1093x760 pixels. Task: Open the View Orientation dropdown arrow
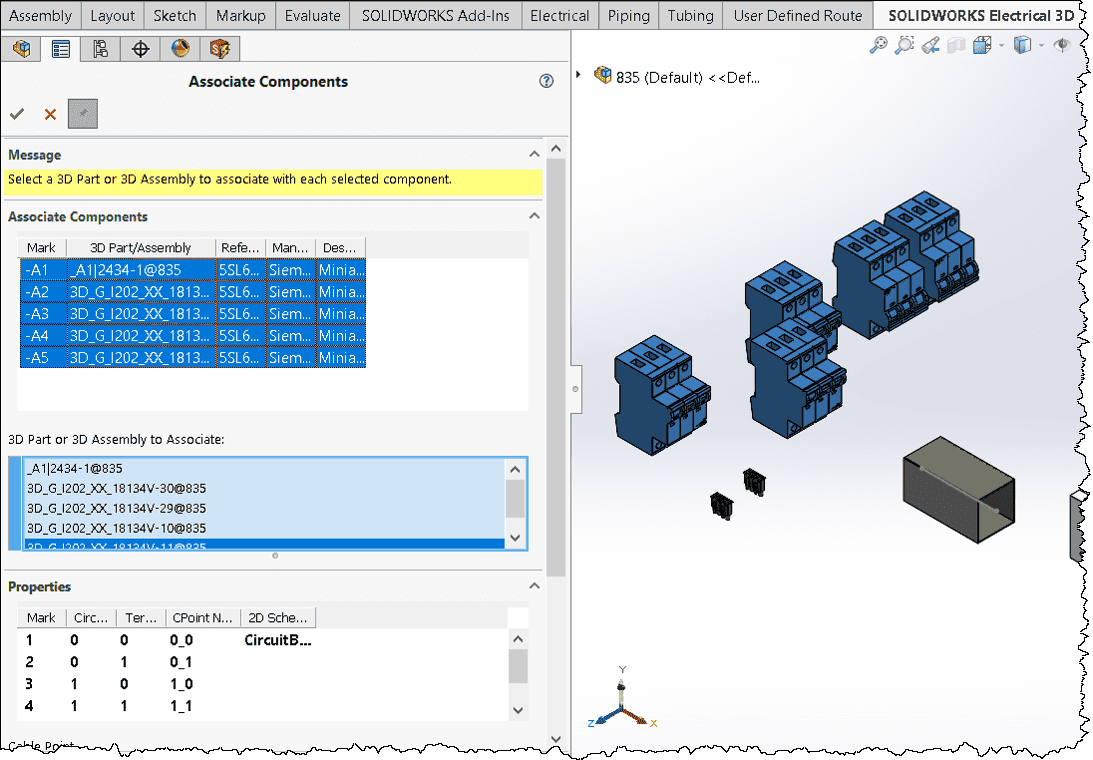click(x=1001, y=46)
